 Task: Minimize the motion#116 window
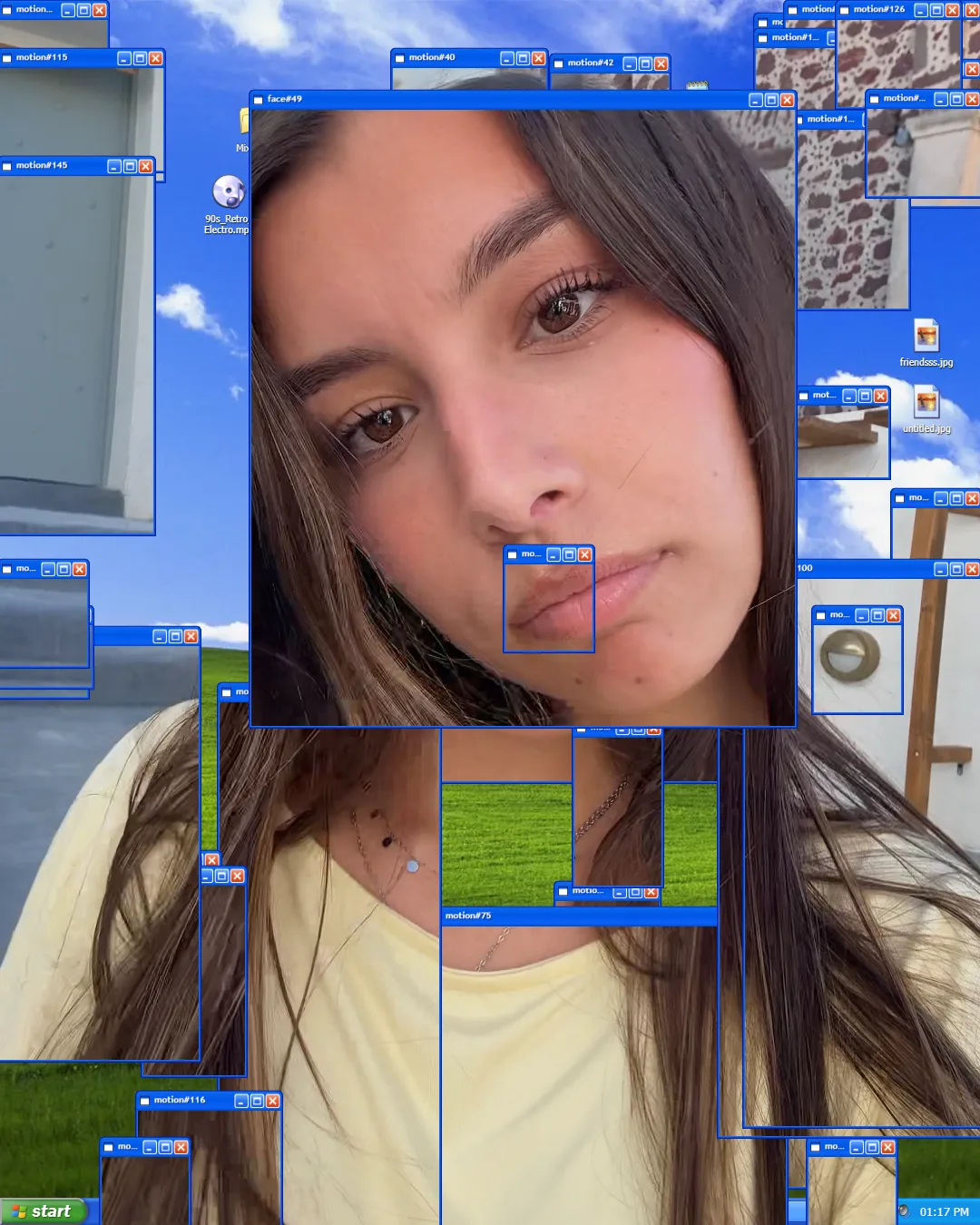241,1101
